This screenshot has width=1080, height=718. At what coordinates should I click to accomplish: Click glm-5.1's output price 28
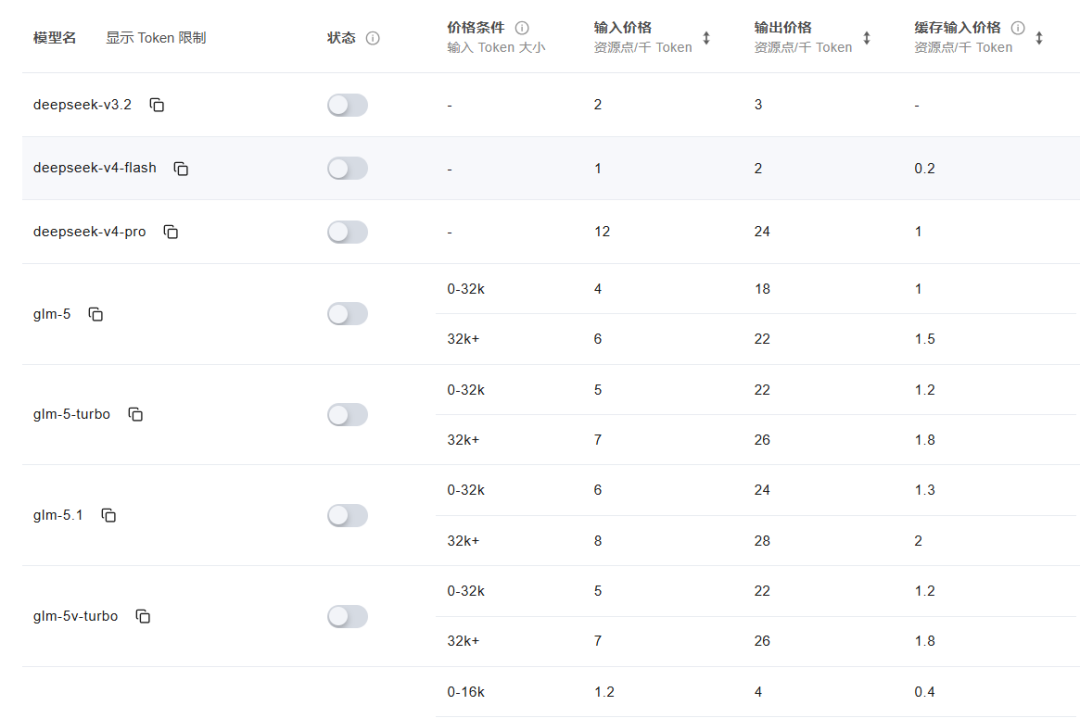click(x=762, y=541)
